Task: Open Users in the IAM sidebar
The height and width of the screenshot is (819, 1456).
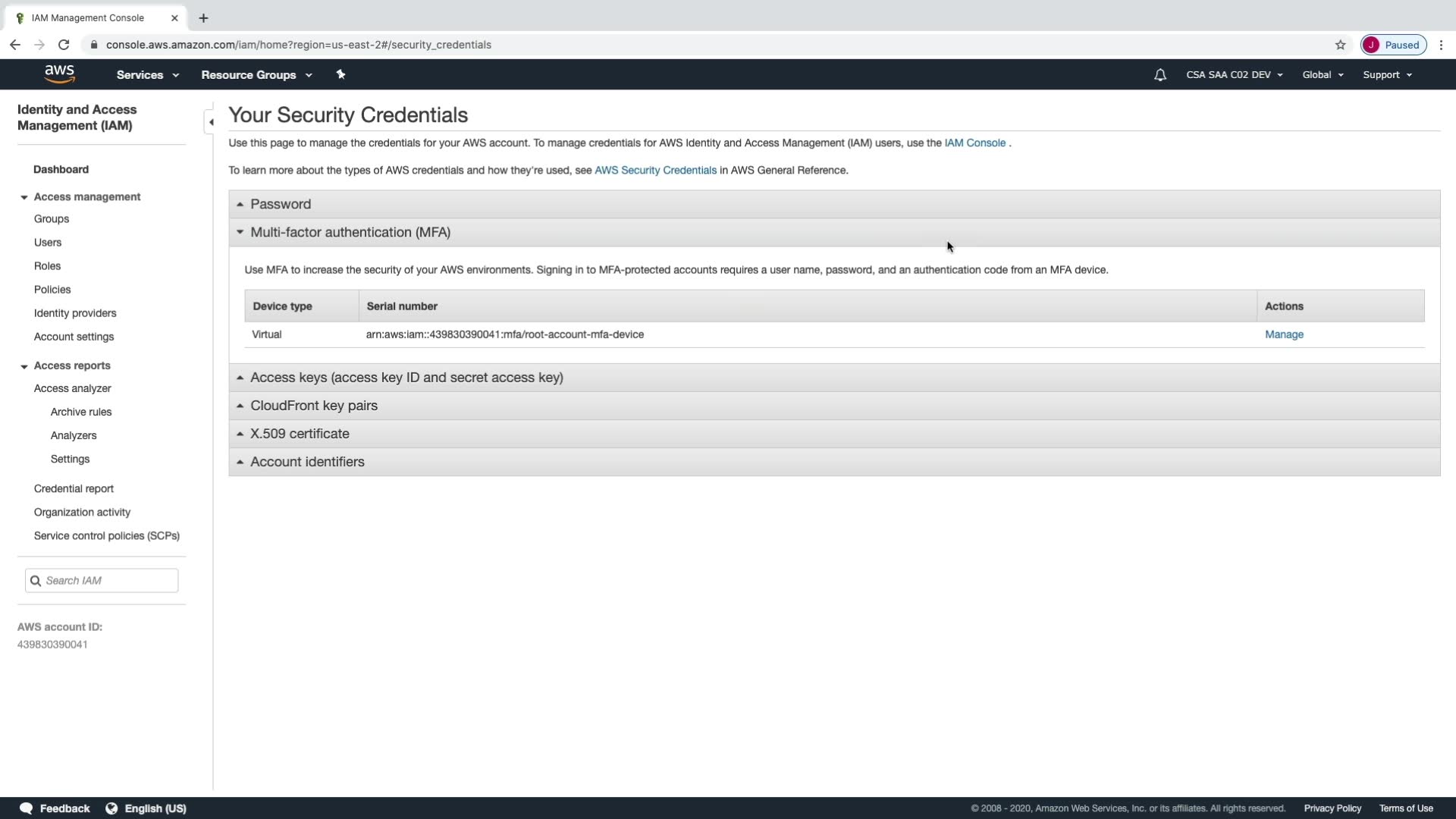Action: pyautogui.click(x=48, y=243)
